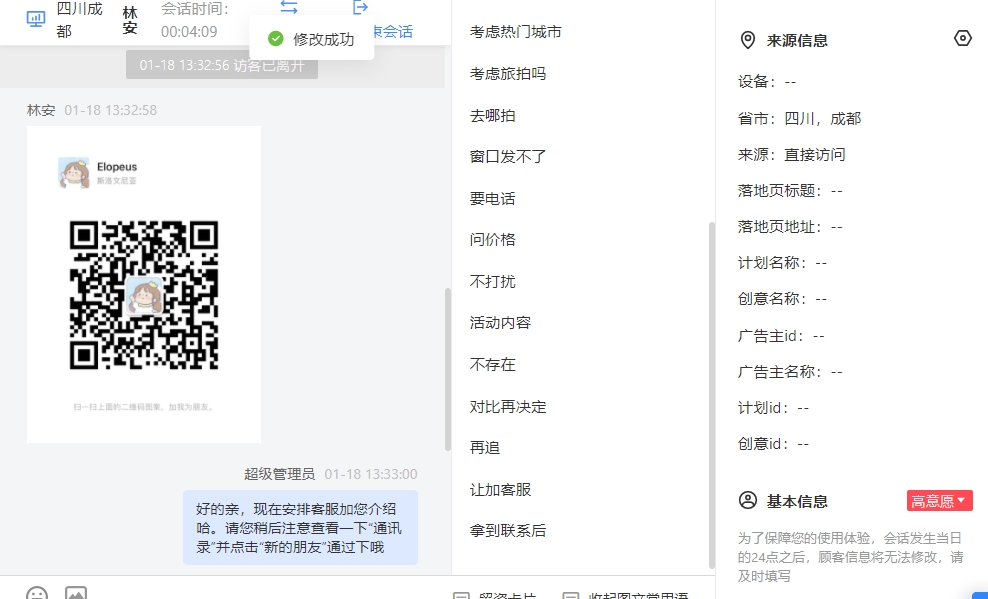Click the transfer conversation arrows icon
988x599 pixels.
point(289,7)
